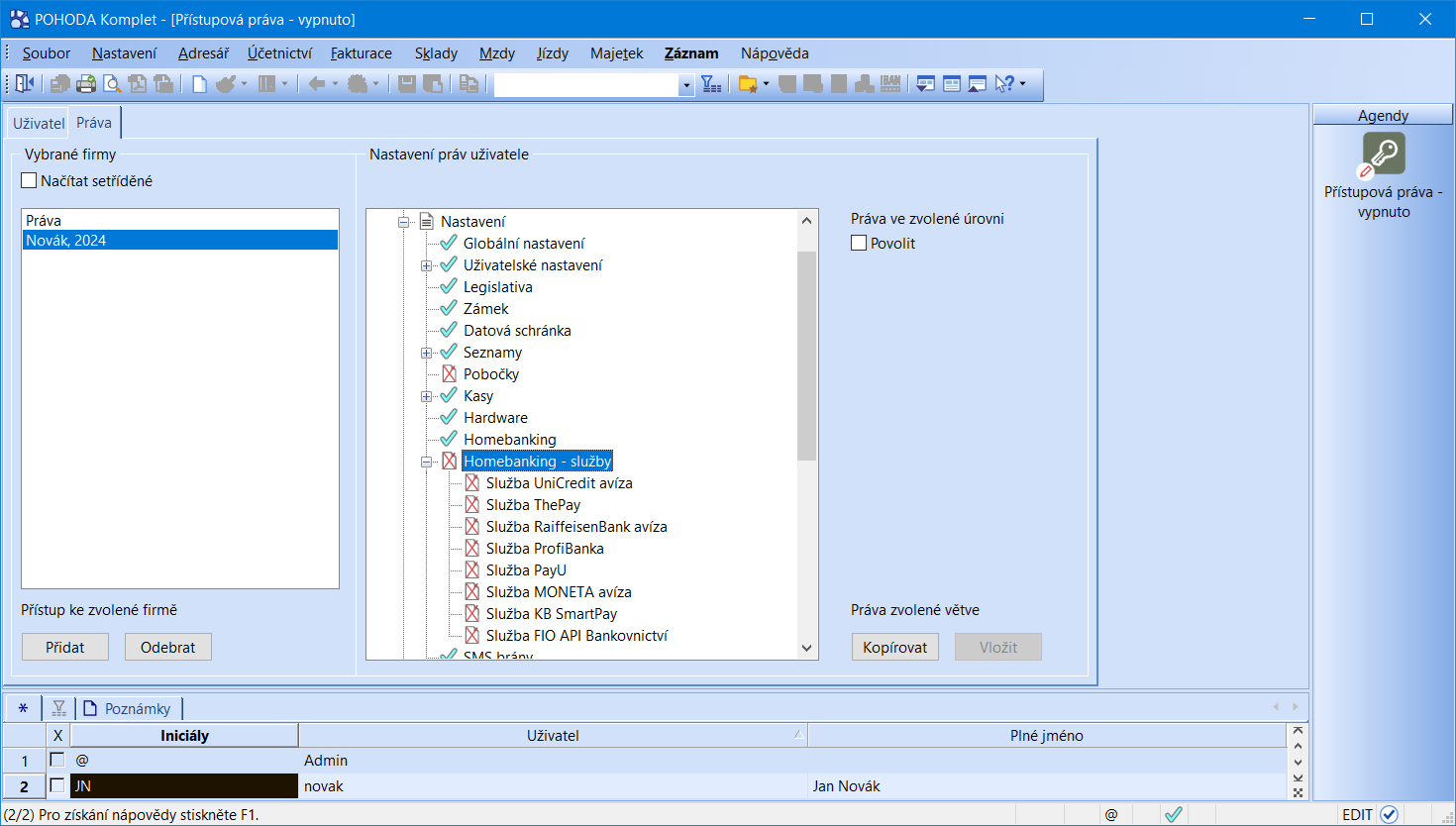
Task: Enable the Povolit checkbox
Action: [x=859, y=243]
